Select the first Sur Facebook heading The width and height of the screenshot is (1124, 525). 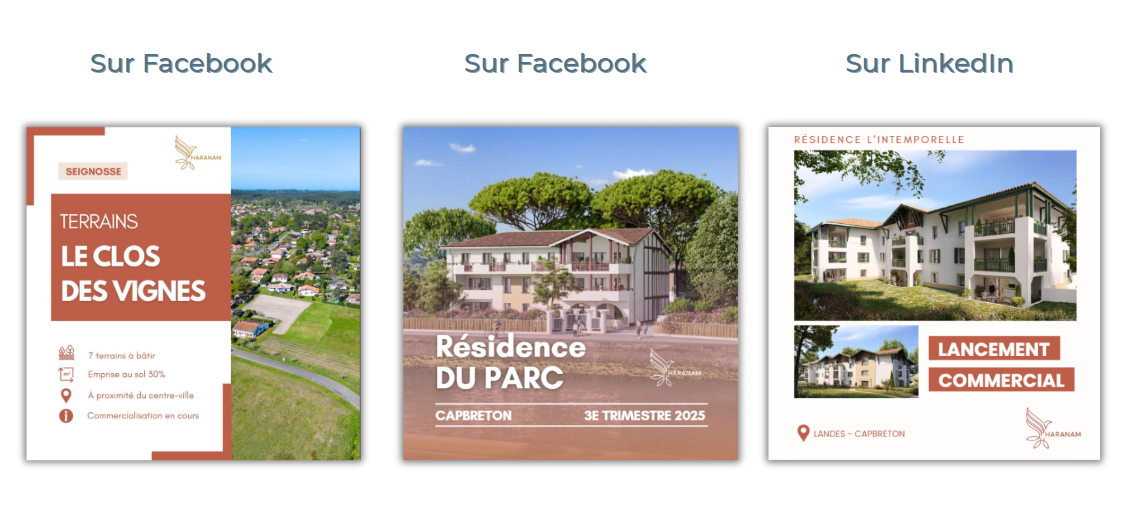[181, 63]
